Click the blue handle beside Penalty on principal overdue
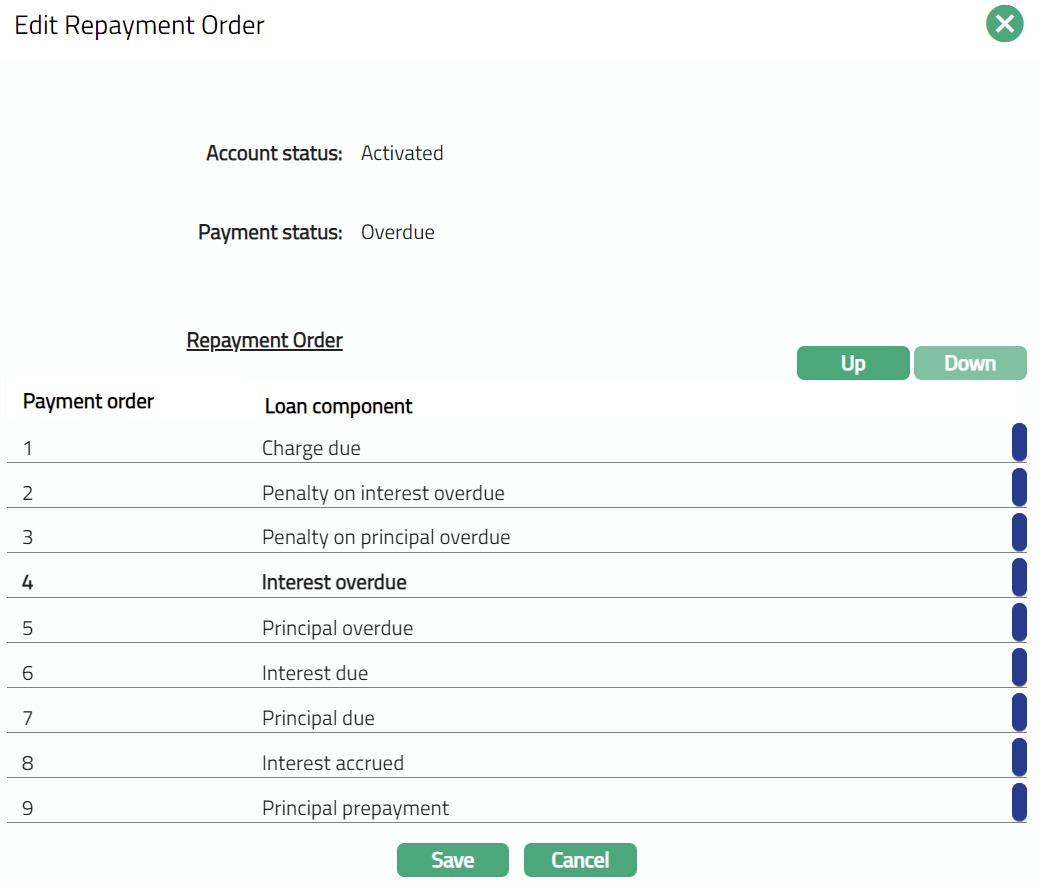Screen dimensions: 1042x887 [1019, 532]
